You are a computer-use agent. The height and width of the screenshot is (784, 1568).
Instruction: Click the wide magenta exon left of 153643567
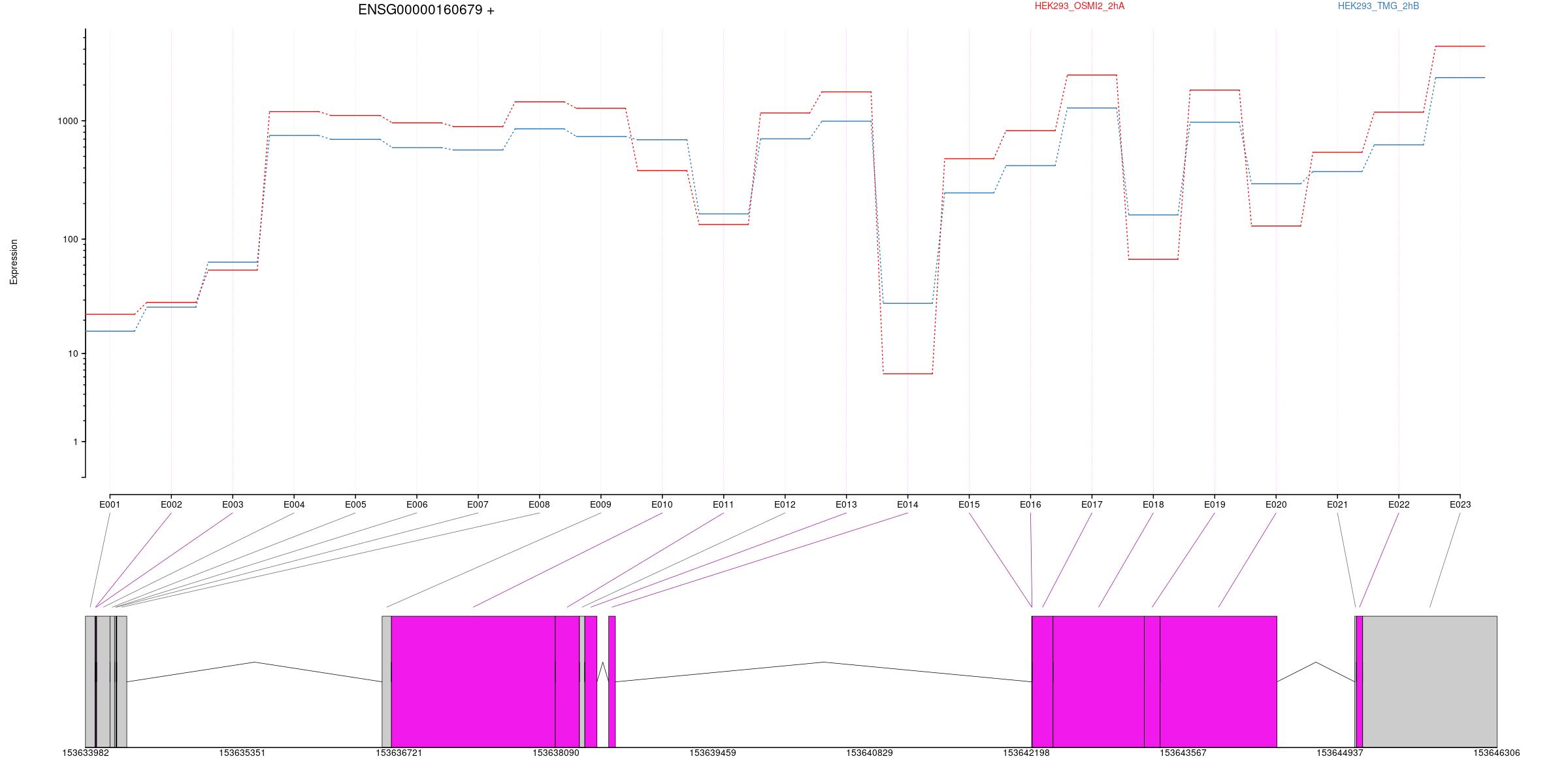pos(1098,681)
